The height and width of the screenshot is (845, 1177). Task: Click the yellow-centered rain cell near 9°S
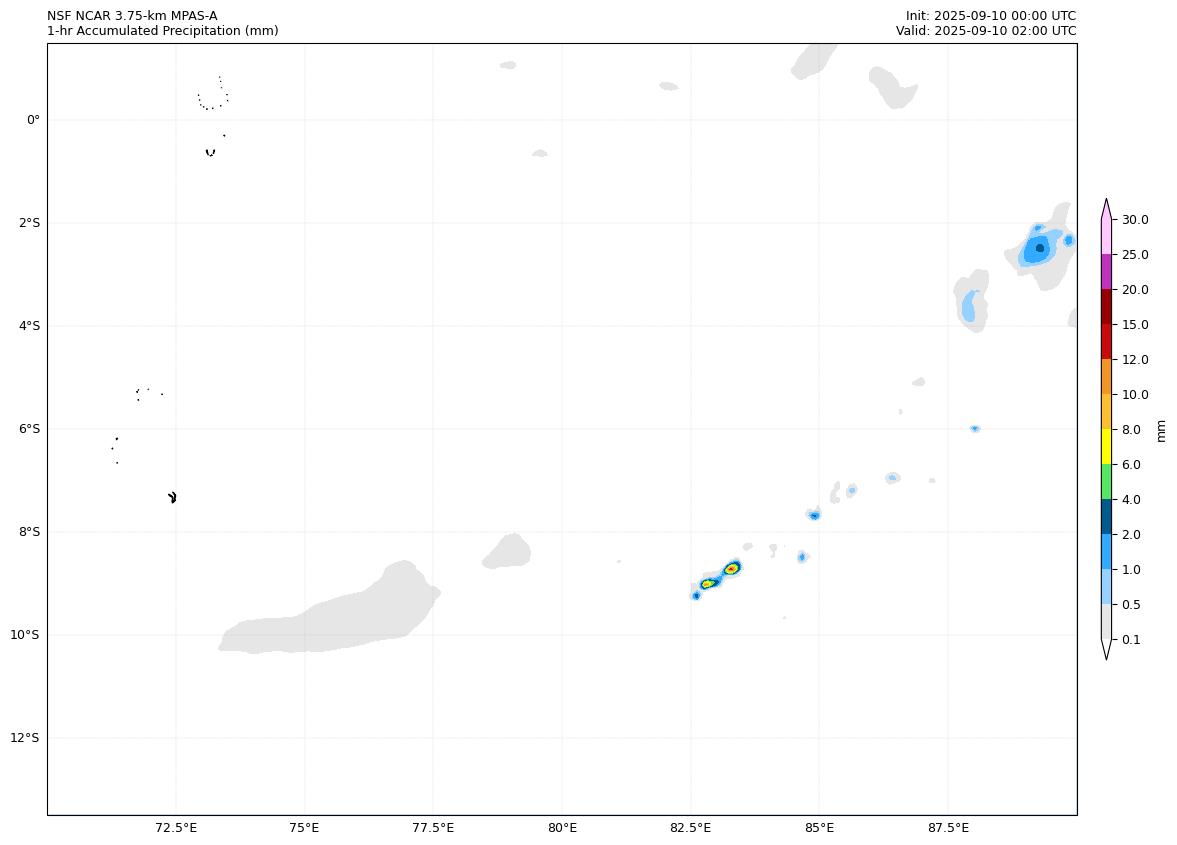click(x=708, y=583)
